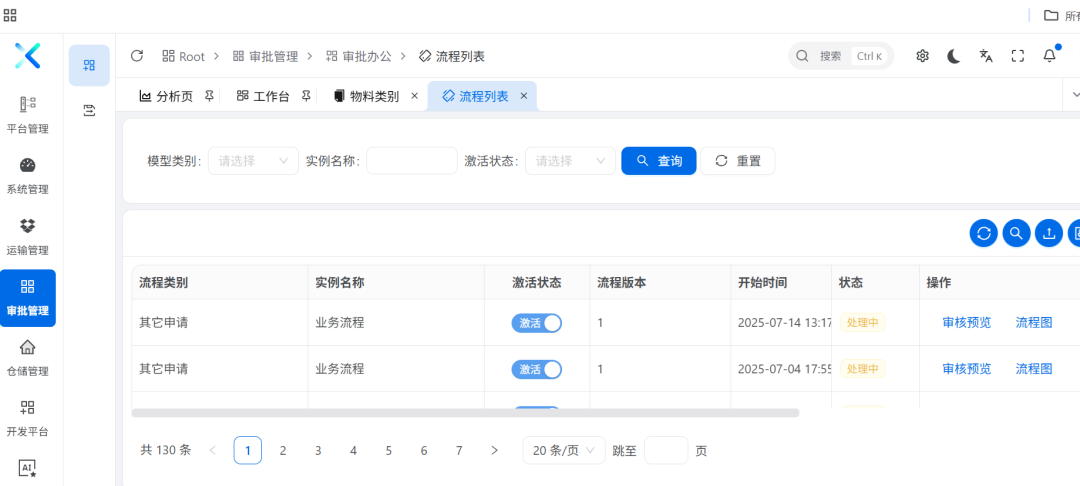Viewport: 1080px width, 486px height.
Task: Click the circular refresh table button
Action: [x=984, y=233]
